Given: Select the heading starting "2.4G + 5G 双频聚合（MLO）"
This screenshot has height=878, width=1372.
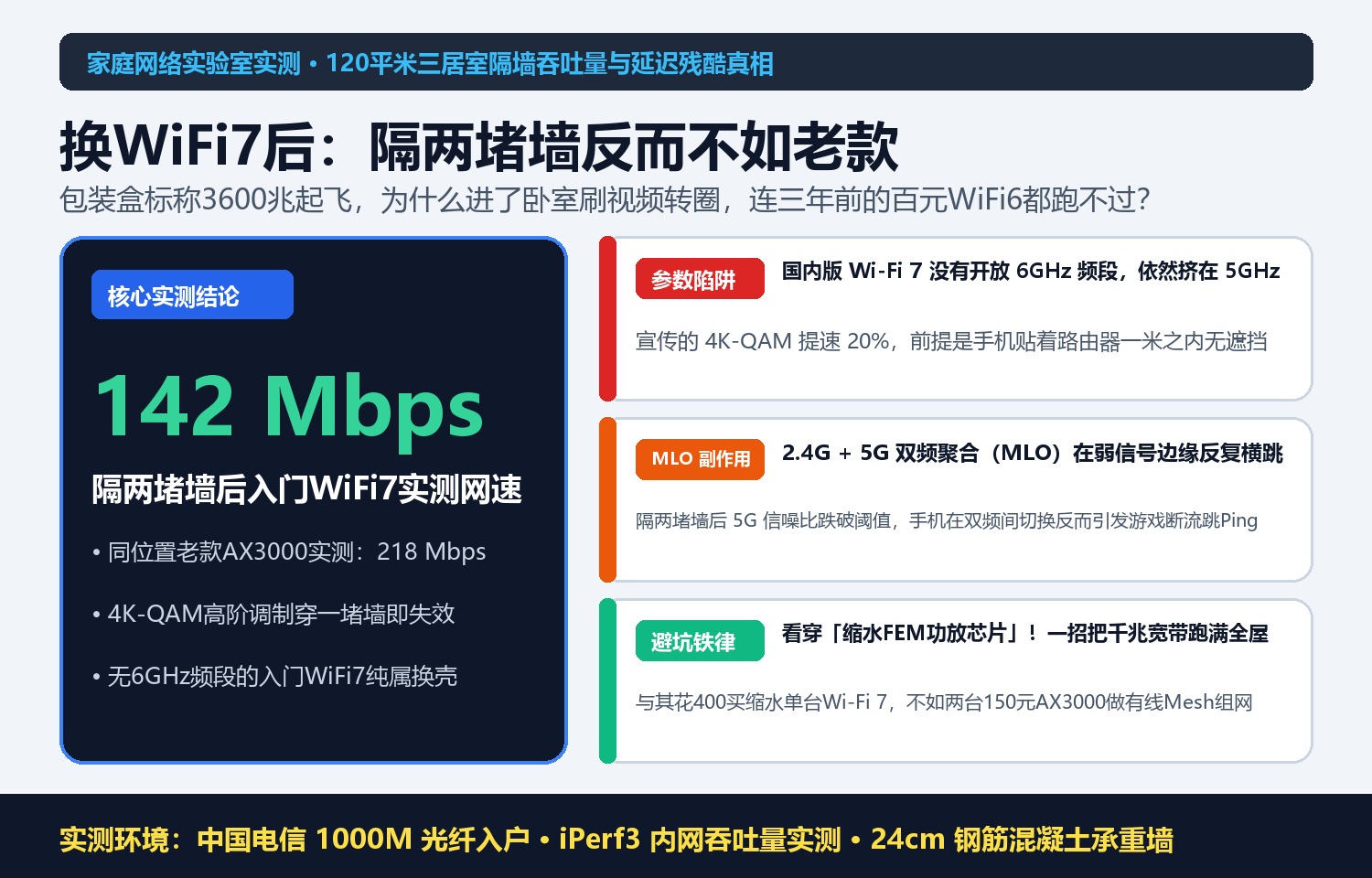Looking at the screenshot, I should pos(1032,453).
